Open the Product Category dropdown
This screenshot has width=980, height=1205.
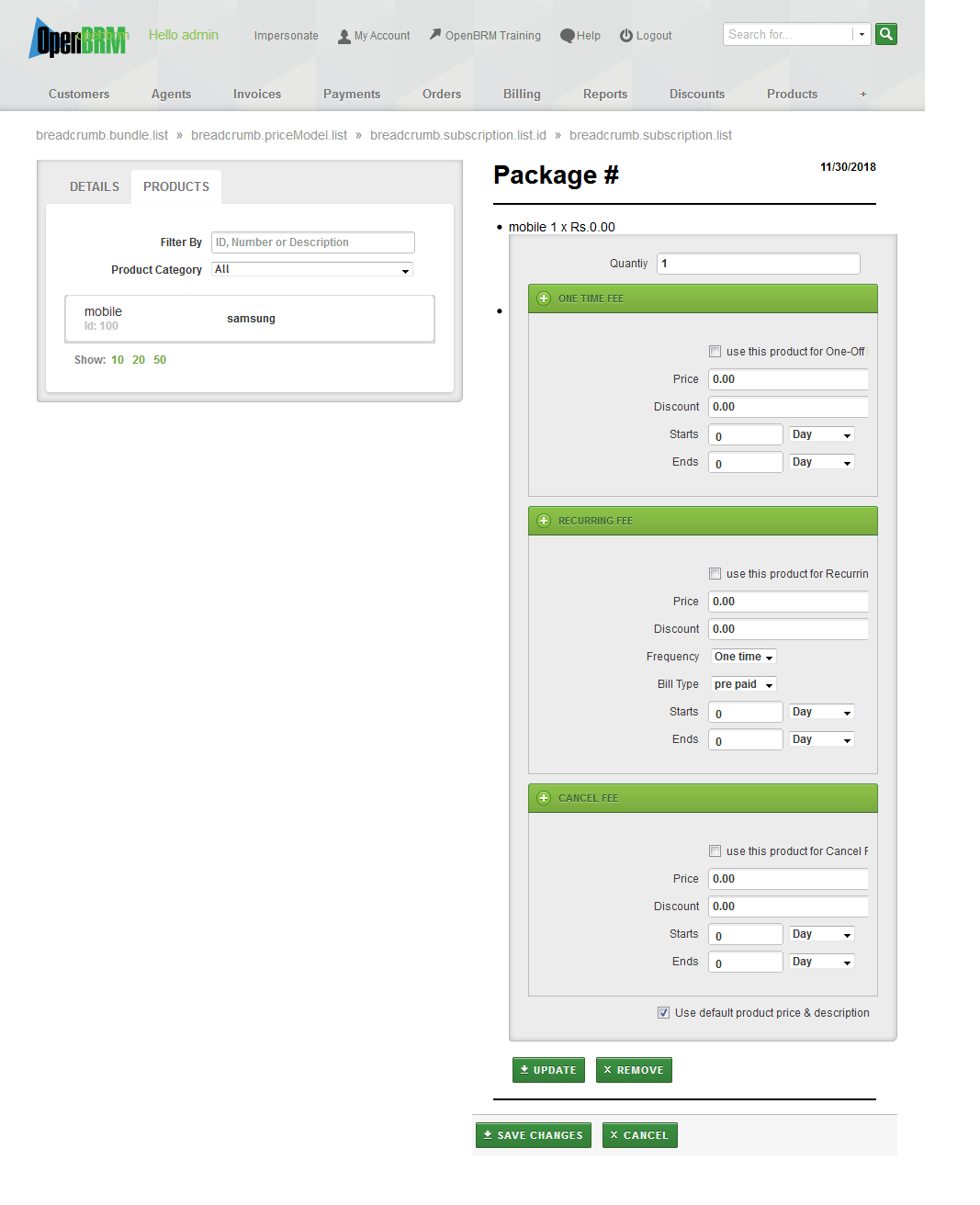[312, 270]
